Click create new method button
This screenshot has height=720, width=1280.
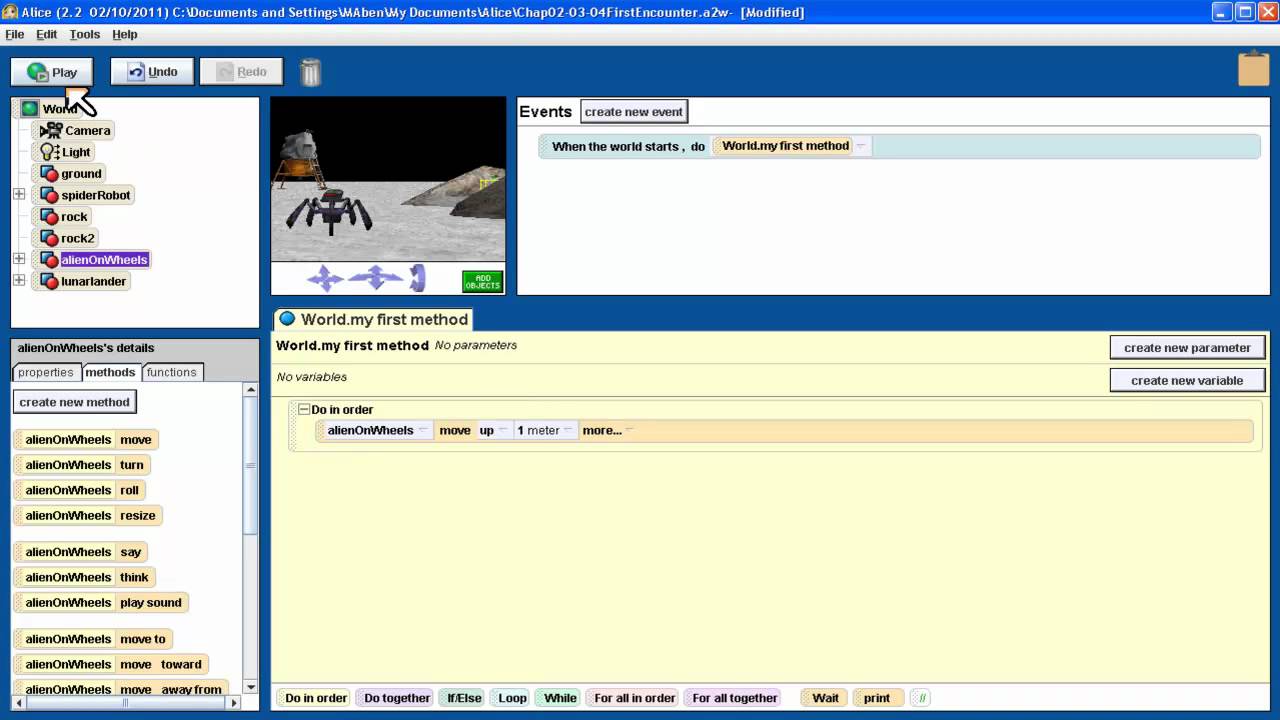click(75, 402)
